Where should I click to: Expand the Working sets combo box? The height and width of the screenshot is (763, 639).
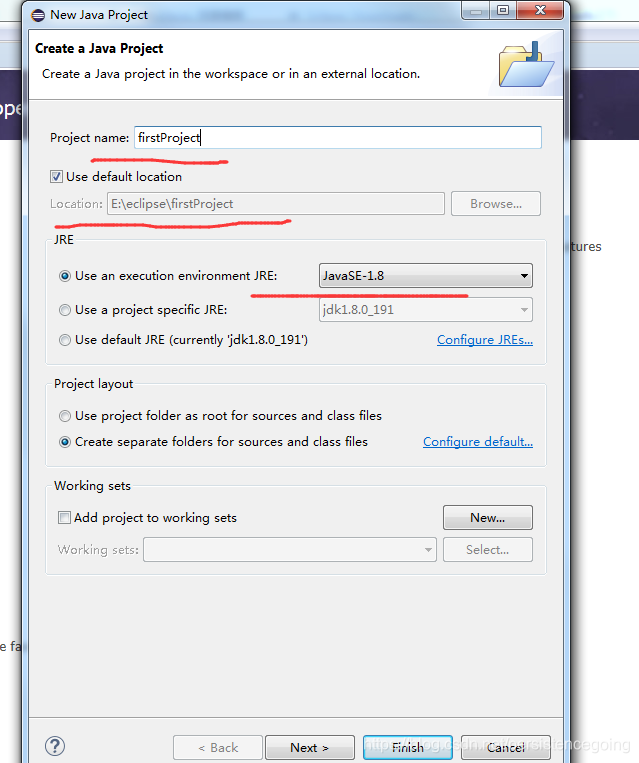pyautogui.click(x=290, y=549)
